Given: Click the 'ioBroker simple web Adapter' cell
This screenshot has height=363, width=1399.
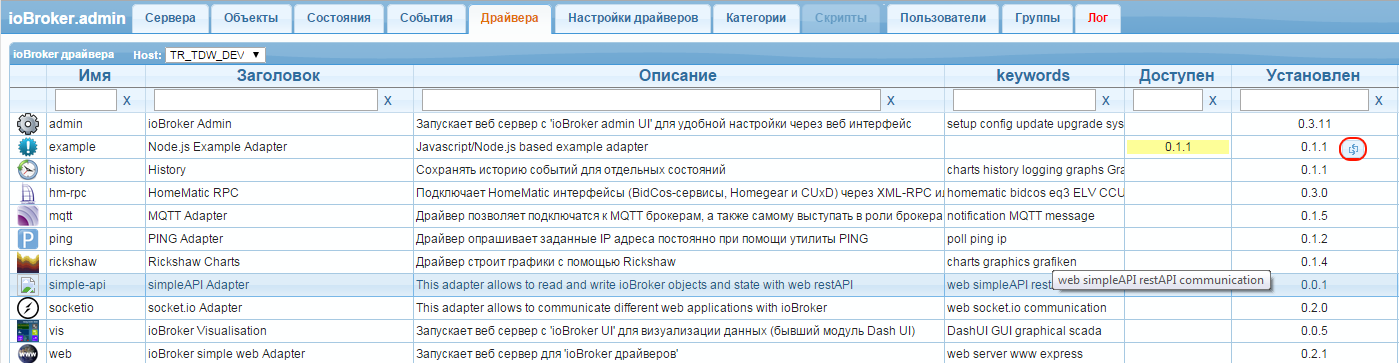Looking at the screenshot, I should 278,353.
